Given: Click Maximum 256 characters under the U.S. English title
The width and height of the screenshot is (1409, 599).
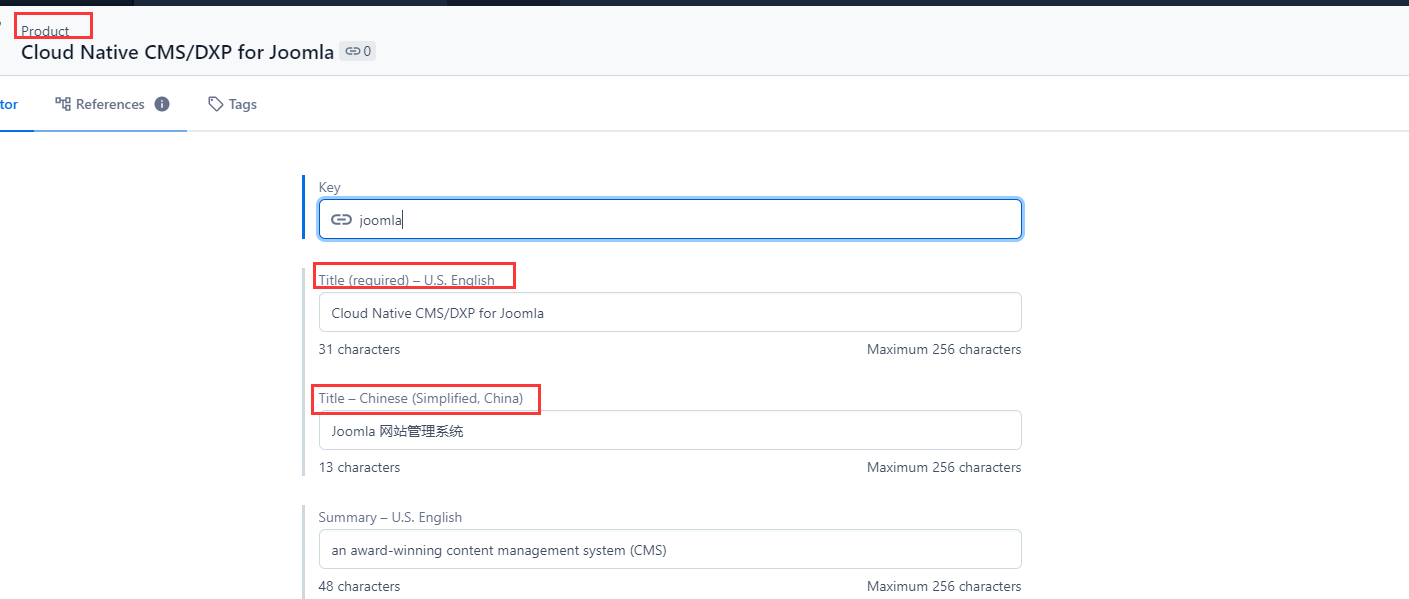Looking at the screenshot, I should [x=943, y=349].
